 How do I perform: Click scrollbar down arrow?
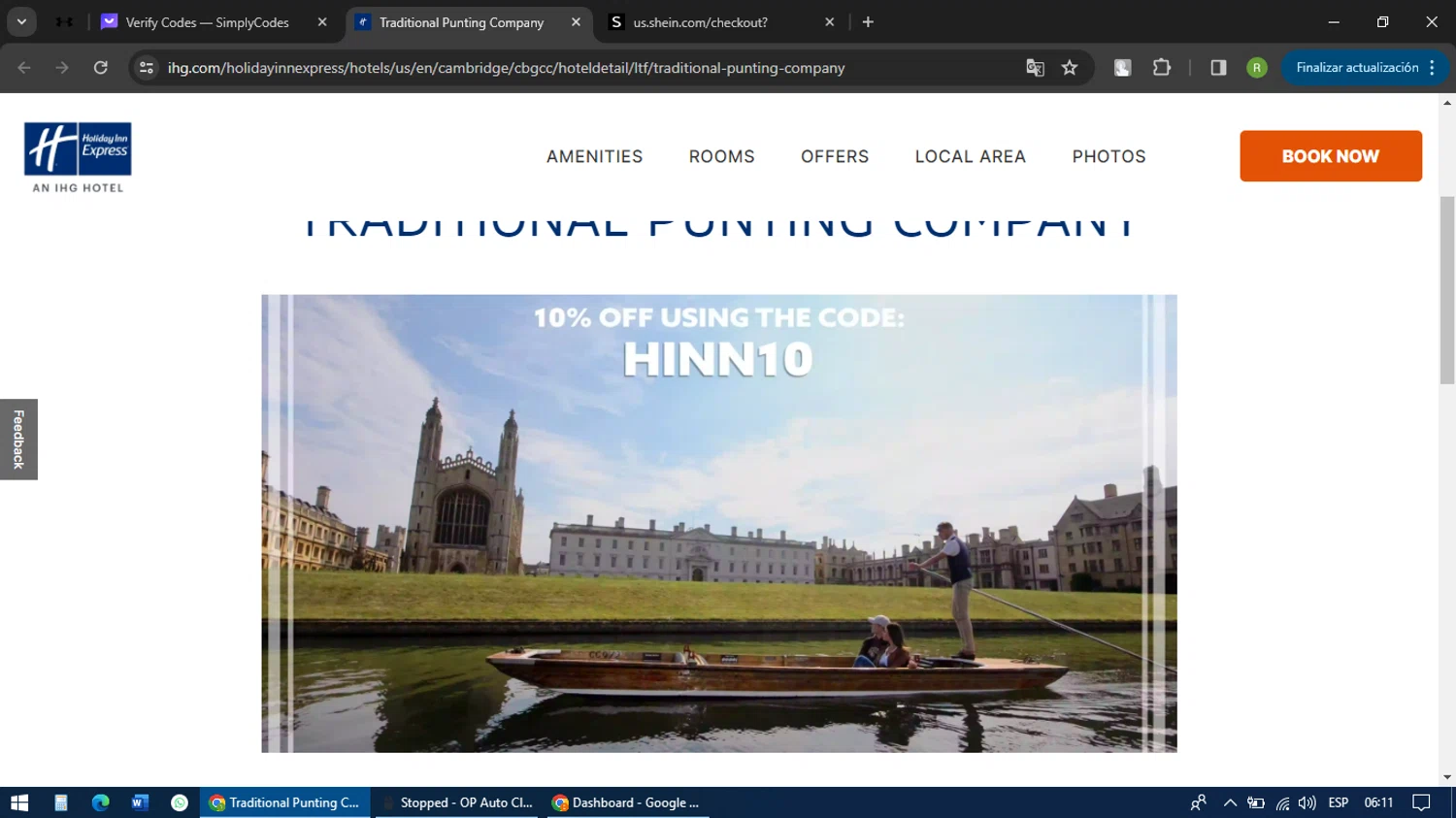click(1447, 777)
